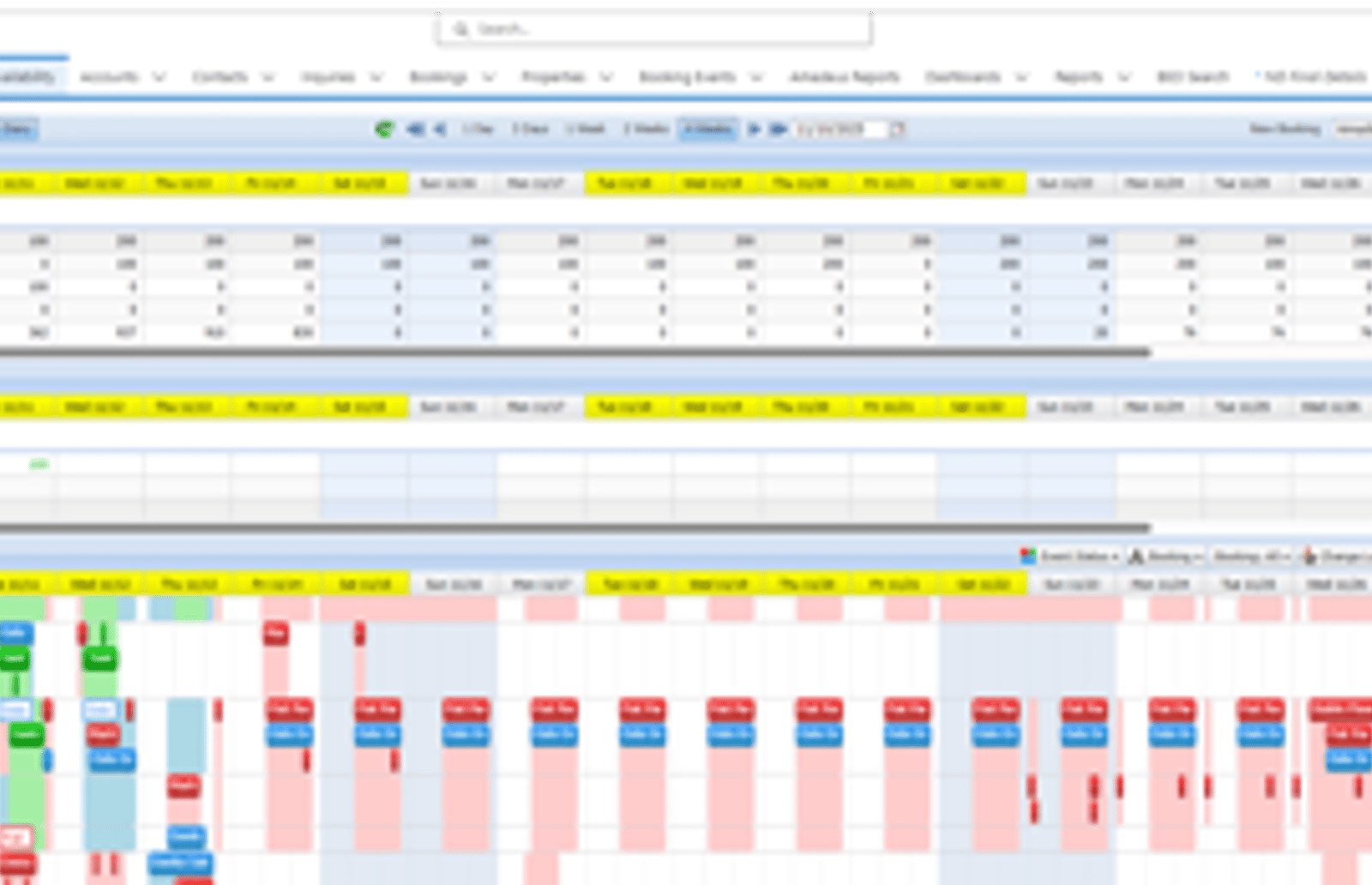
Task: Open the Booking Events tab
Action: coord(688,76)
